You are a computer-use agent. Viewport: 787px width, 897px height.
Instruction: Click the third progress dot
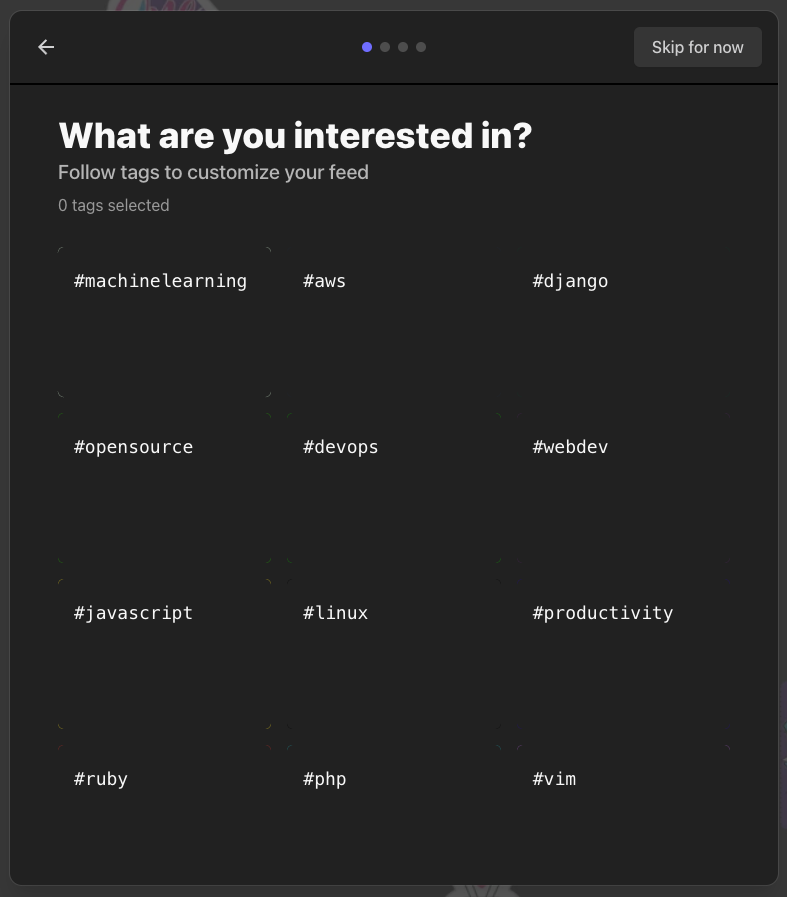403,47
